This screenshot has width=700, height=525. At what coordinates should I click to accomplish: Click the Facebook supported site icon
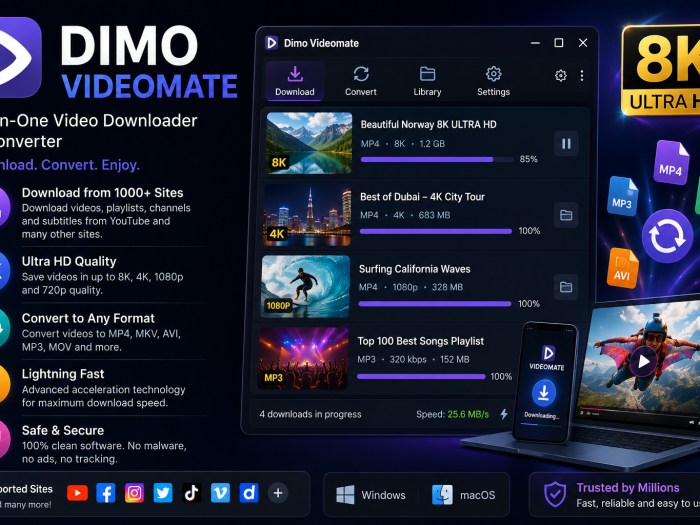point(106,493)
